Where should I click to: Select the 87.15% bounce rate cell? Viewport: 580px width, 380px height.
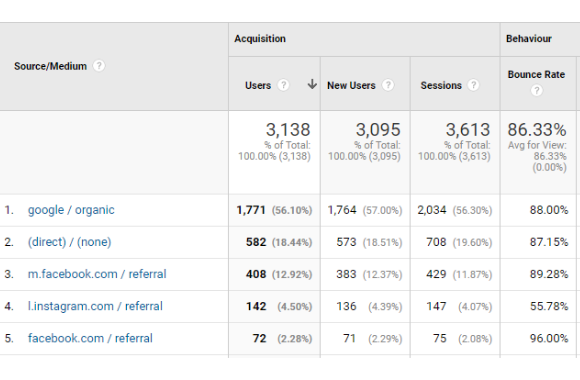(x=549, y=242)
